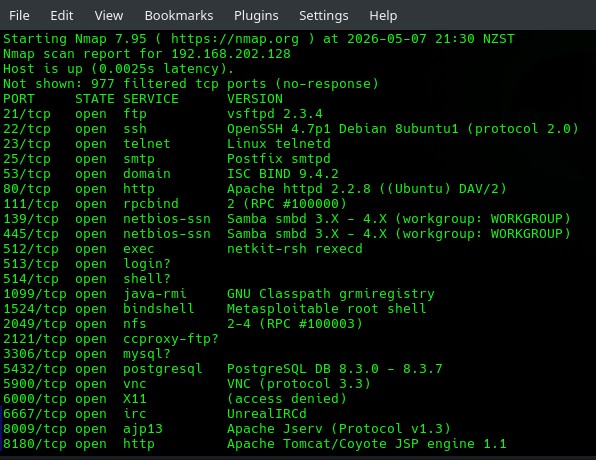Open the Help menu
Viewport: 596px width, 460px height.
pos(383,16)
